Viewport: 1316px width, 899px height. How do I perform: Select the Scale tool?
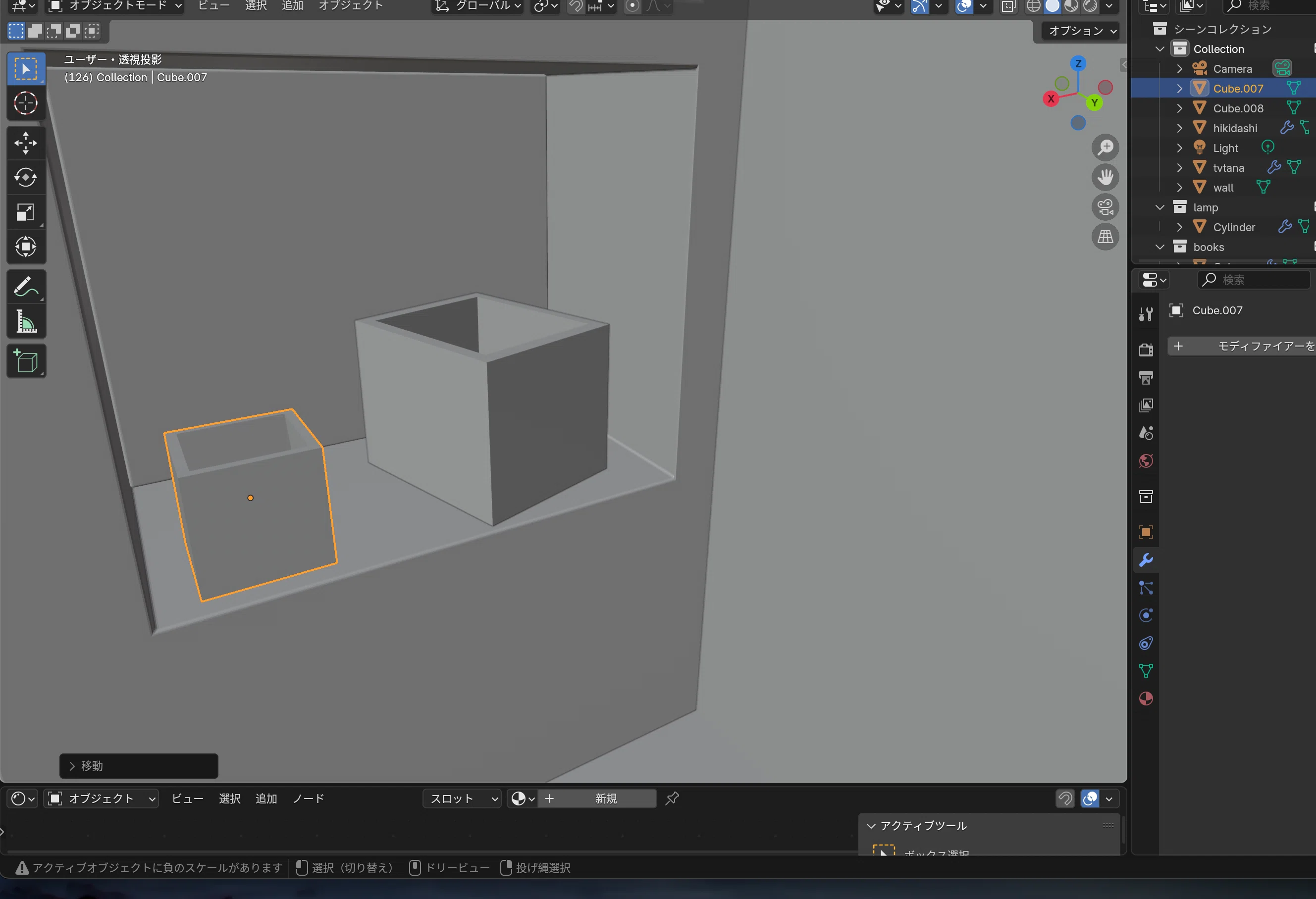pos(26,212)
